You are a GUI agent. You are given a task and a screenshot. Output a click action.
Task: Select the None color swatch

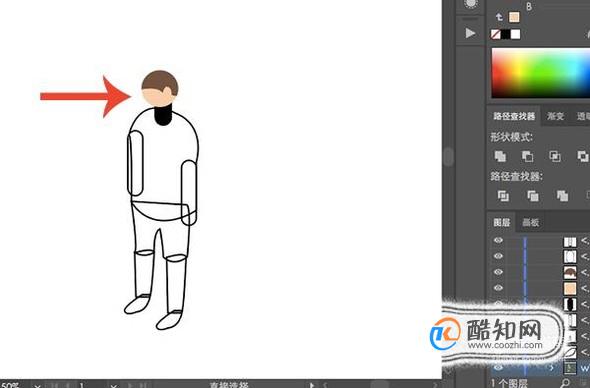click(x=496, y=34)
